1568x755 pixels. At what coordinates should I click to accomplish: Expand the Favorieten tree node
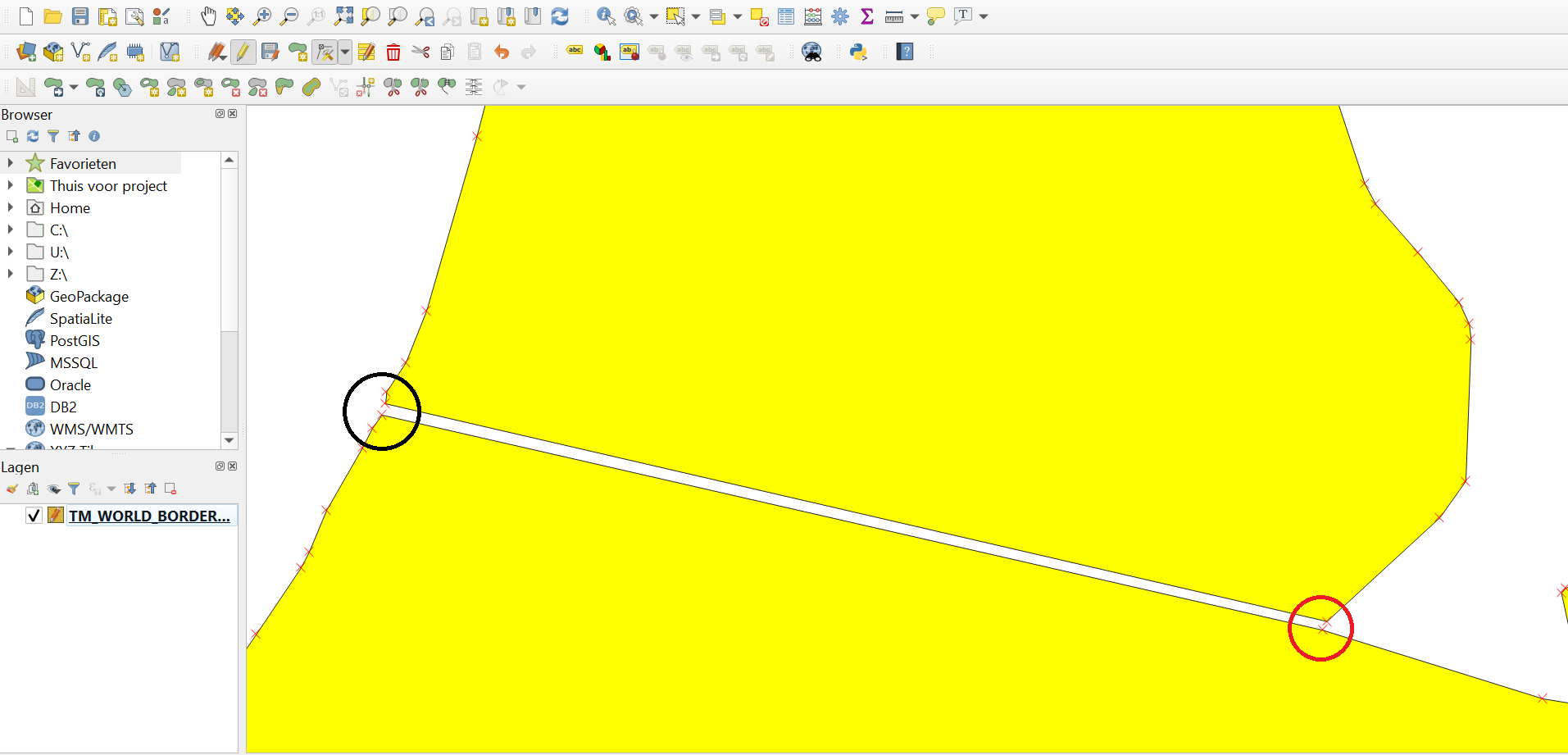tap(10, 163)
